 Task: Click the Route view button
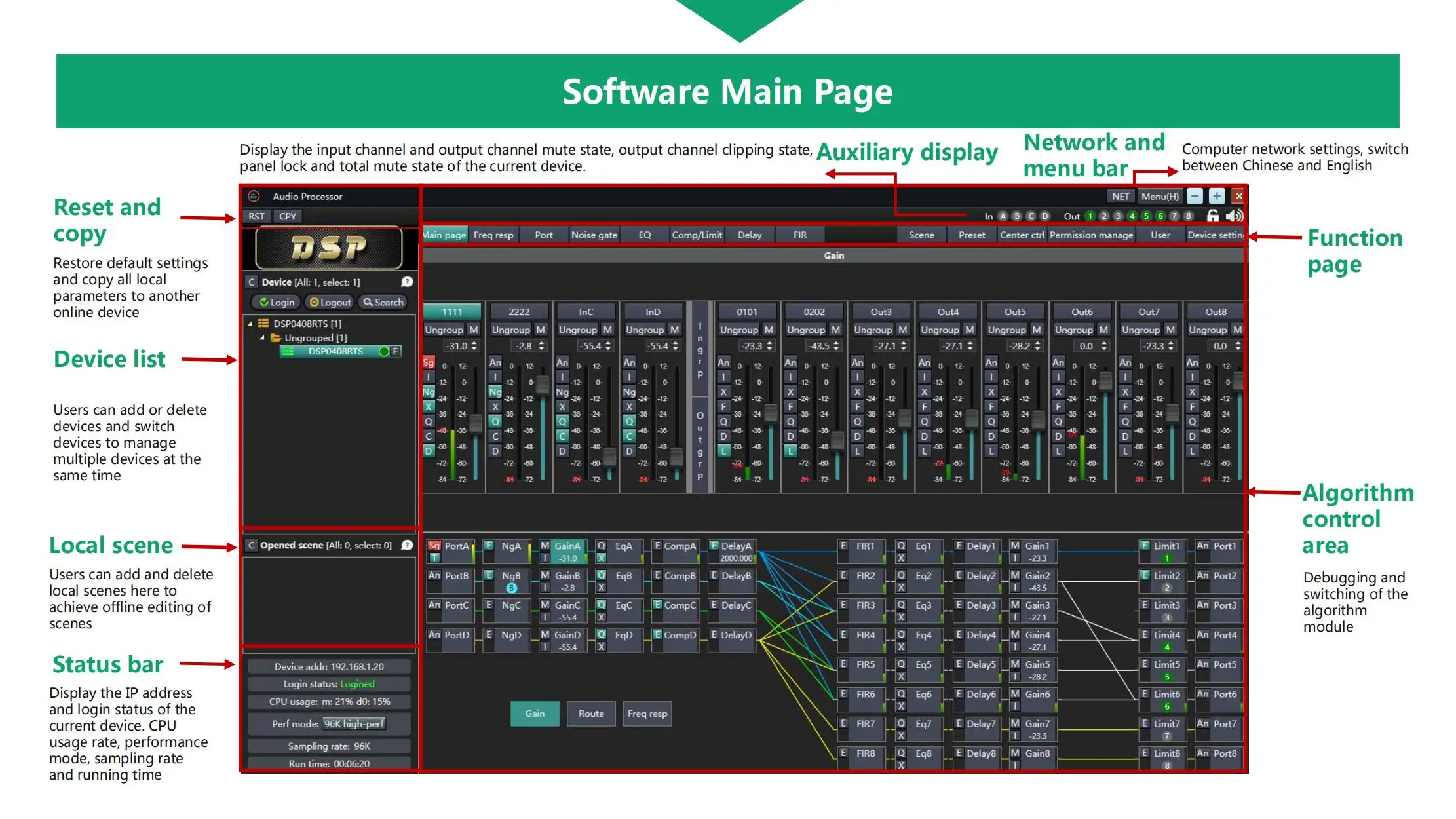point(591,714)
